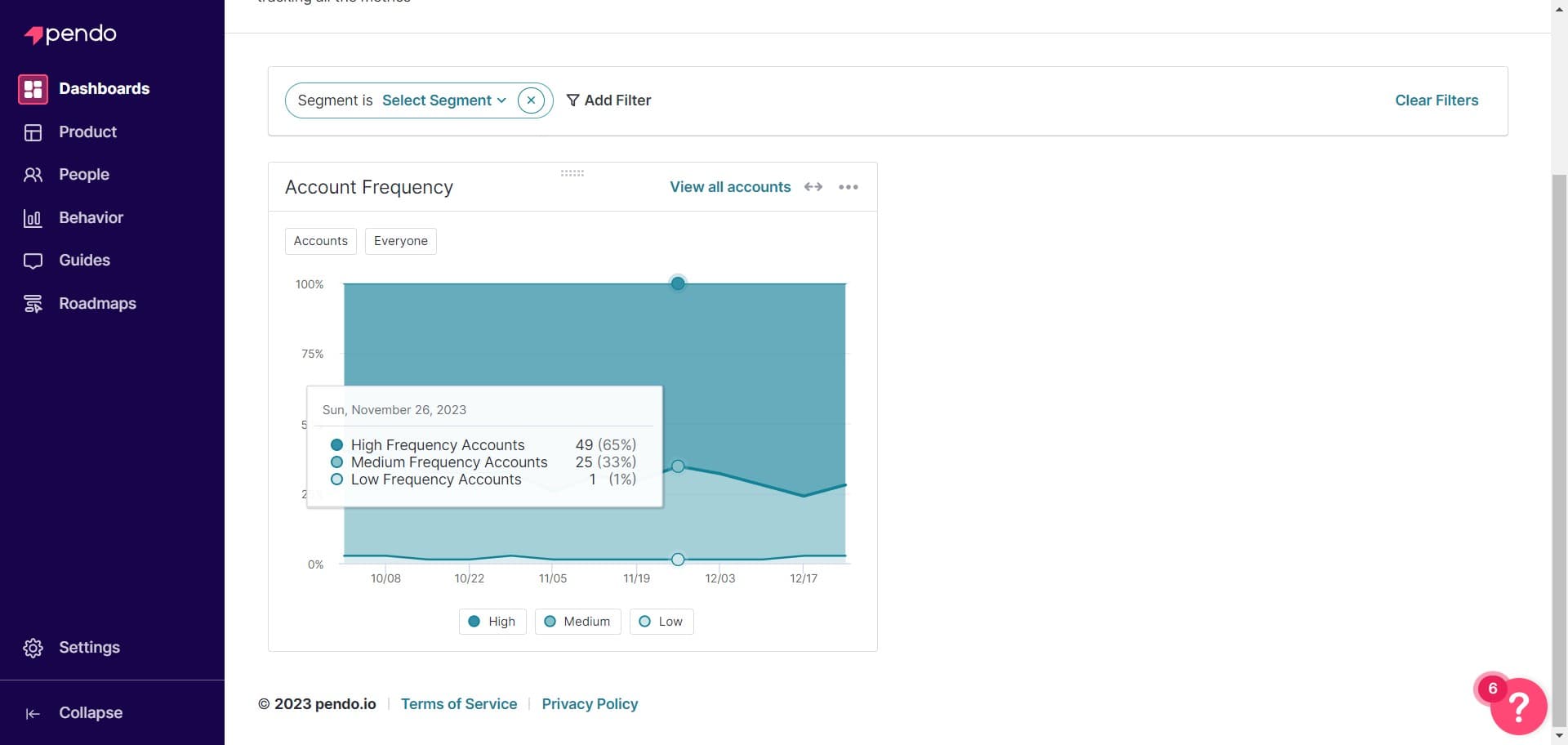Select the Accounts tab
This screenshot has width=1568, height=745.
click(x=320, y=241)
